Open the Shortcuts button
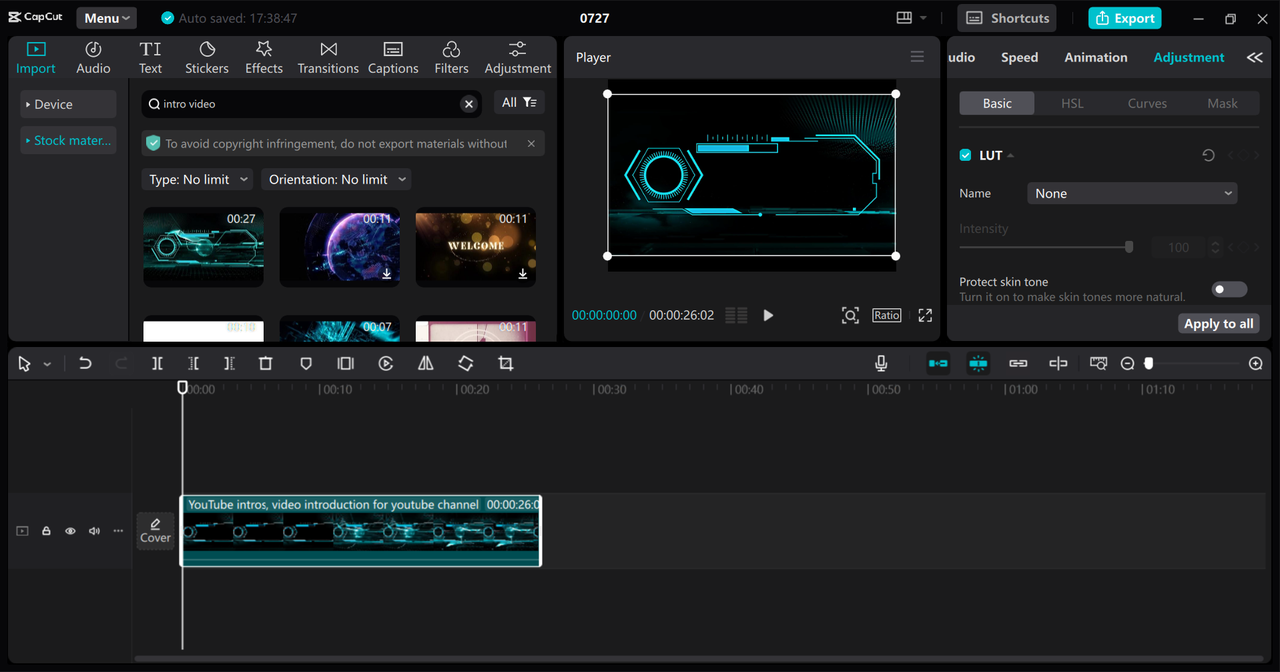The height and width of the screenshot is (672, 1280). tap(1007, 18)
